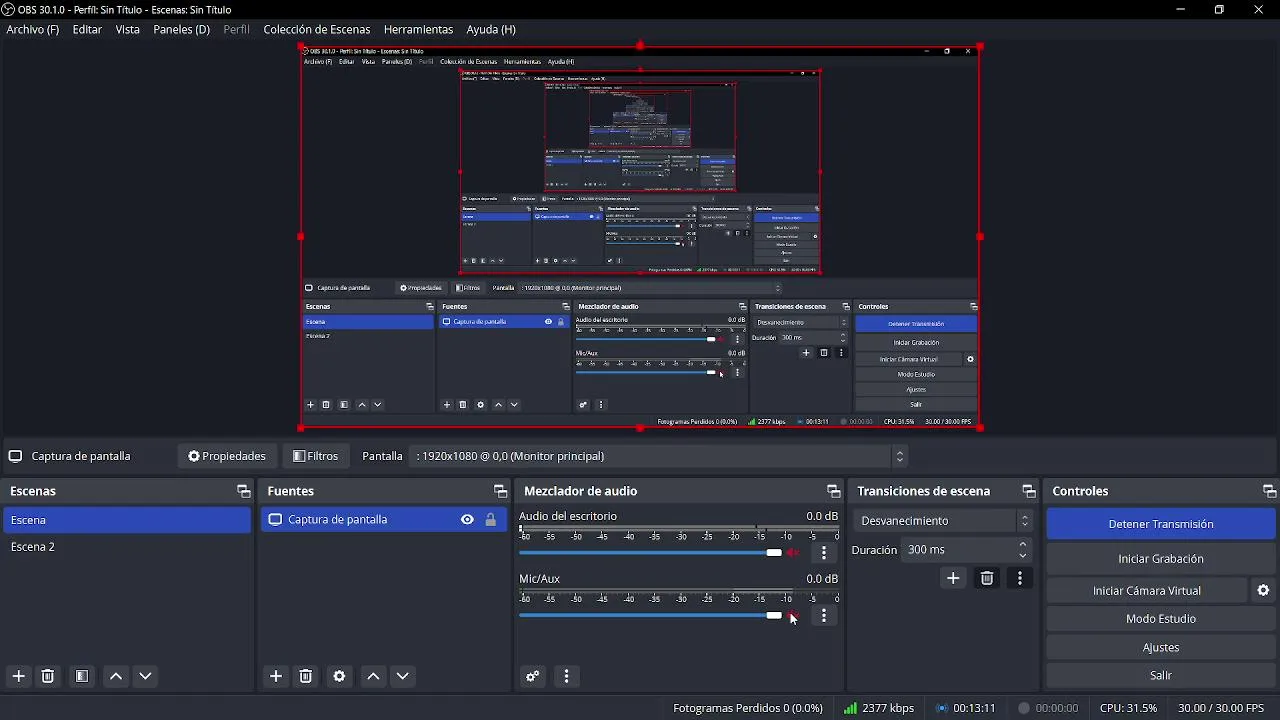Screen dimensions: 1280x720
Task: Open the Editar menu
Action: [87, 30]
